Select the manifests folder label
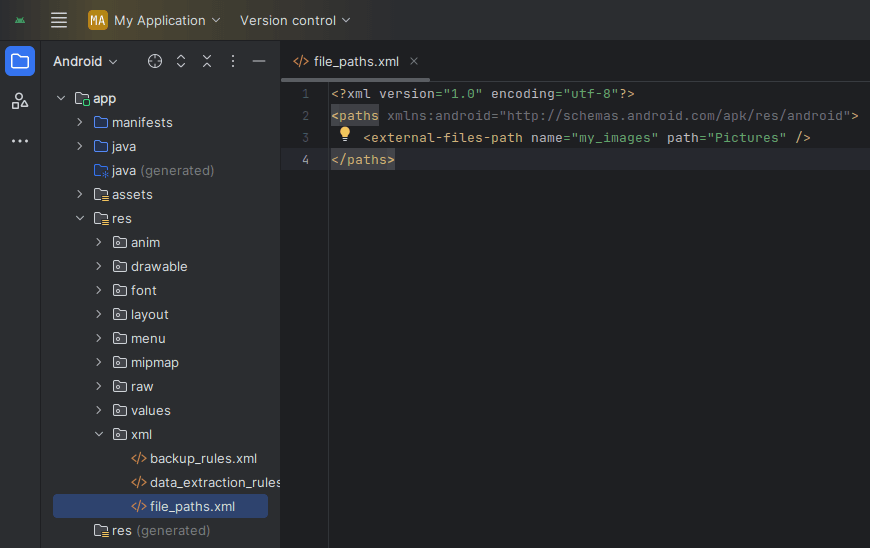 pos(142,123)
